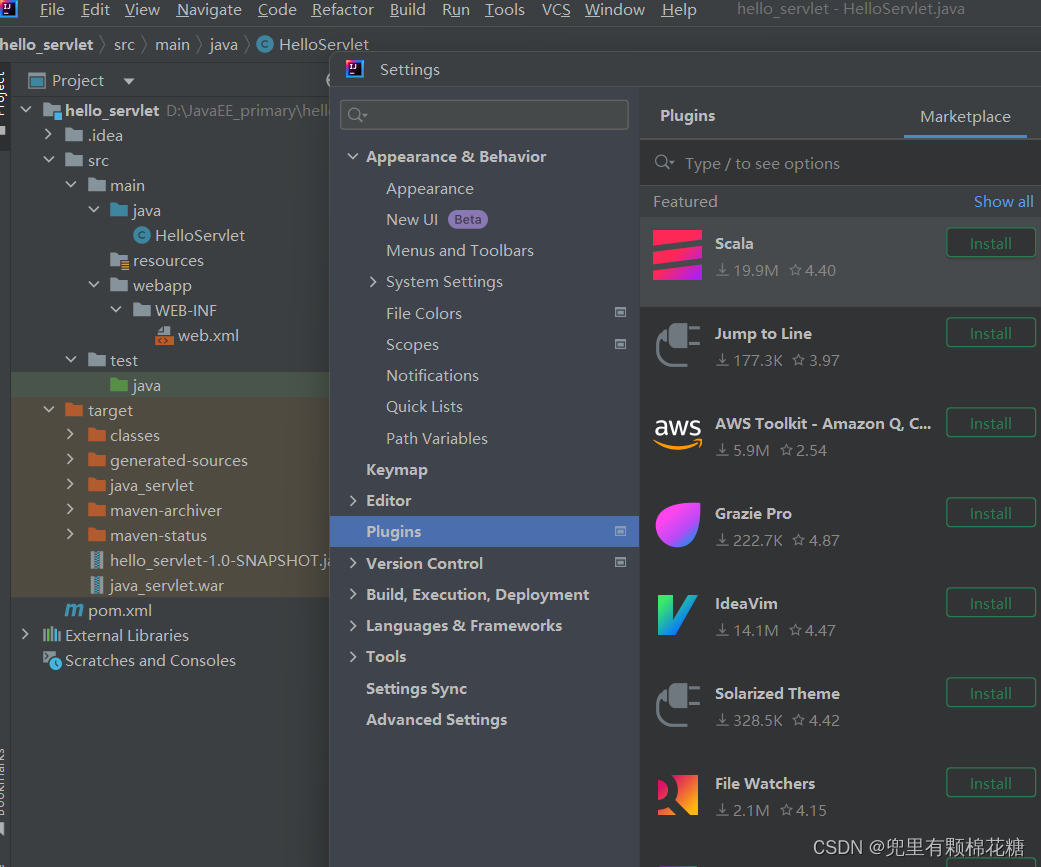Screen dimensions: 1041x867
Task: Click the IdeaVim logo icon
Action: pyautogui.click(x=677, y=615)
